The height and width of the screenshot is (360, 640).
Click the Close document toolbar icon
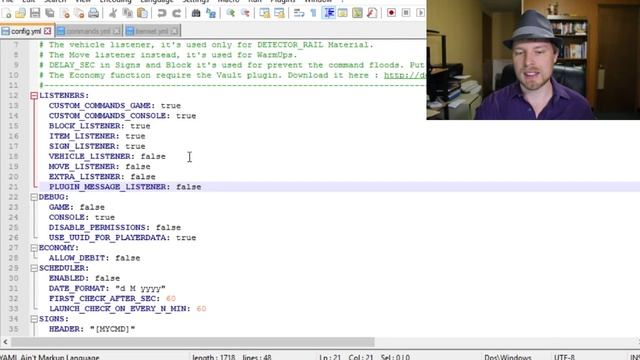(65, 13)
